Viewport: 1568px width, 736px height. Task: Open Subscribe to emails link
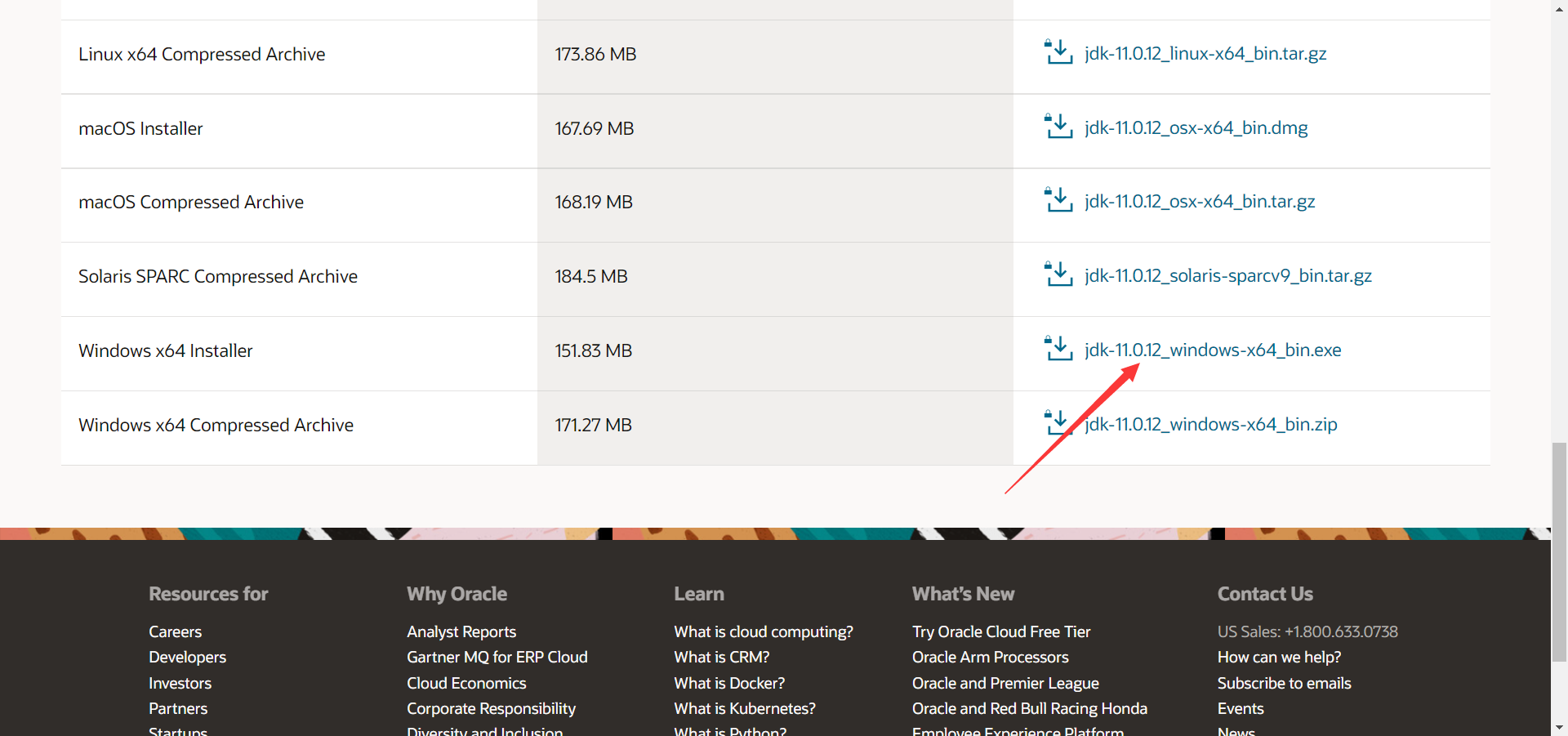click(x=1284, y=683)
